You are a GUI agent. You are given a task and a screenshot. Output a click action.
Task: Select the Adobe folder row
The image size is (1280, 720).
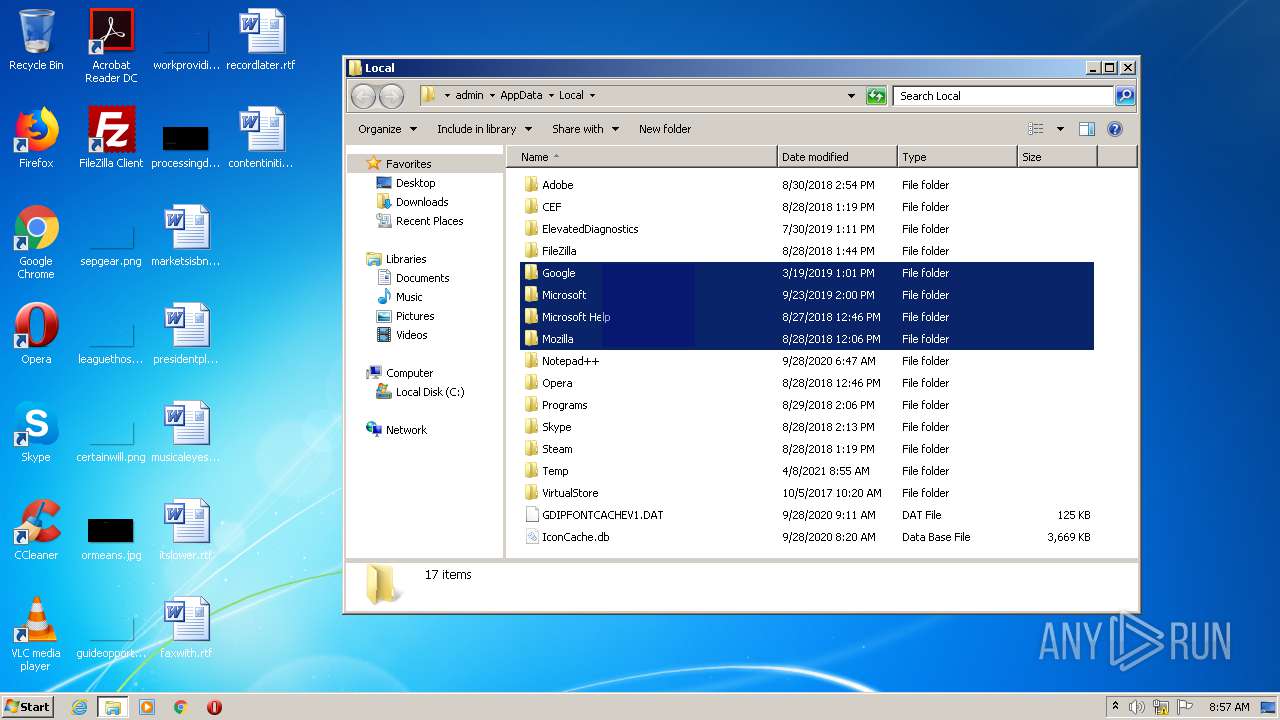[807, 185]
